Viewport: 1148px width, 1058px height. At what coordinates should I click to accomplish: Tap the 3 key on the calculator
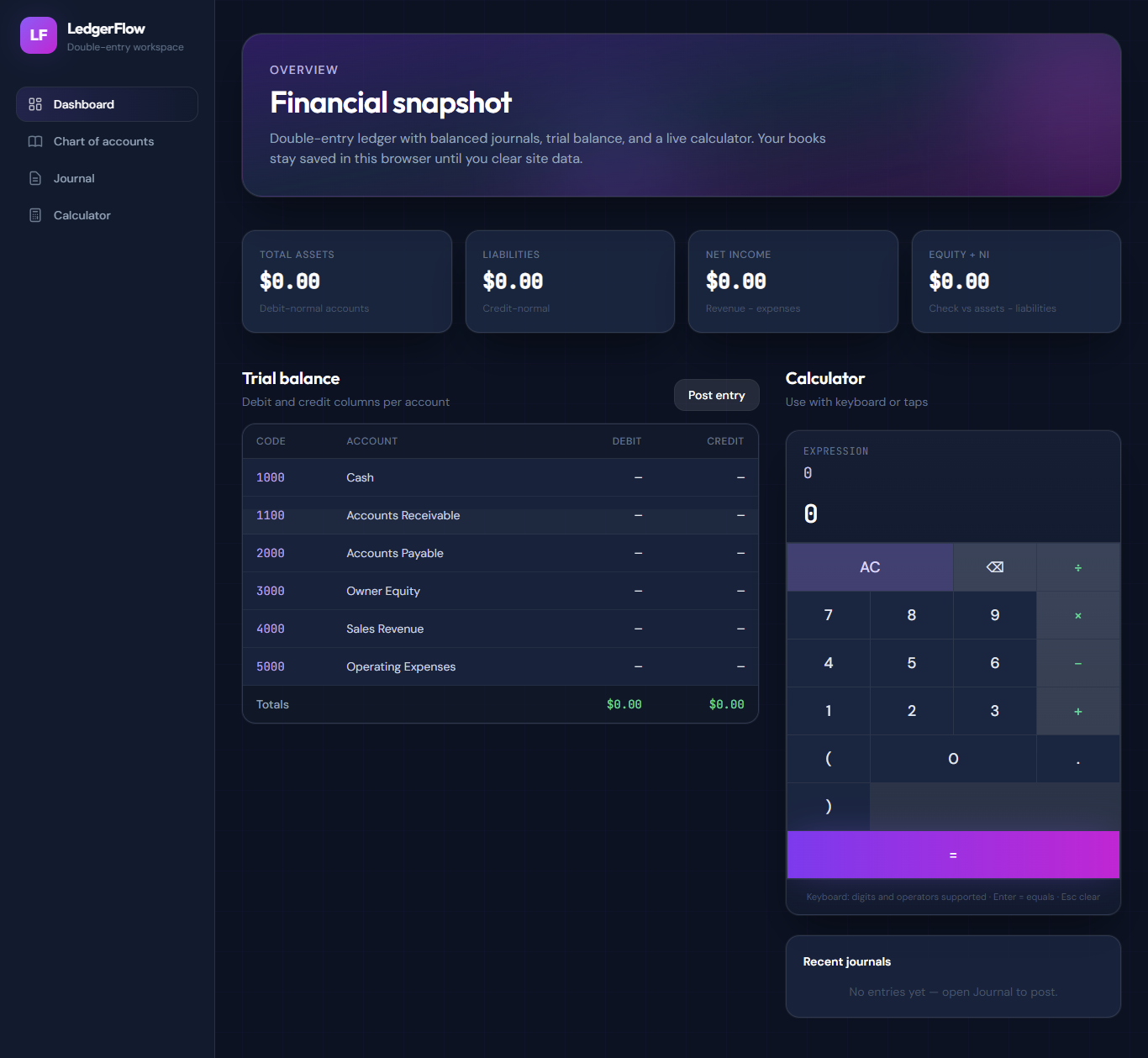coord(995,711)
